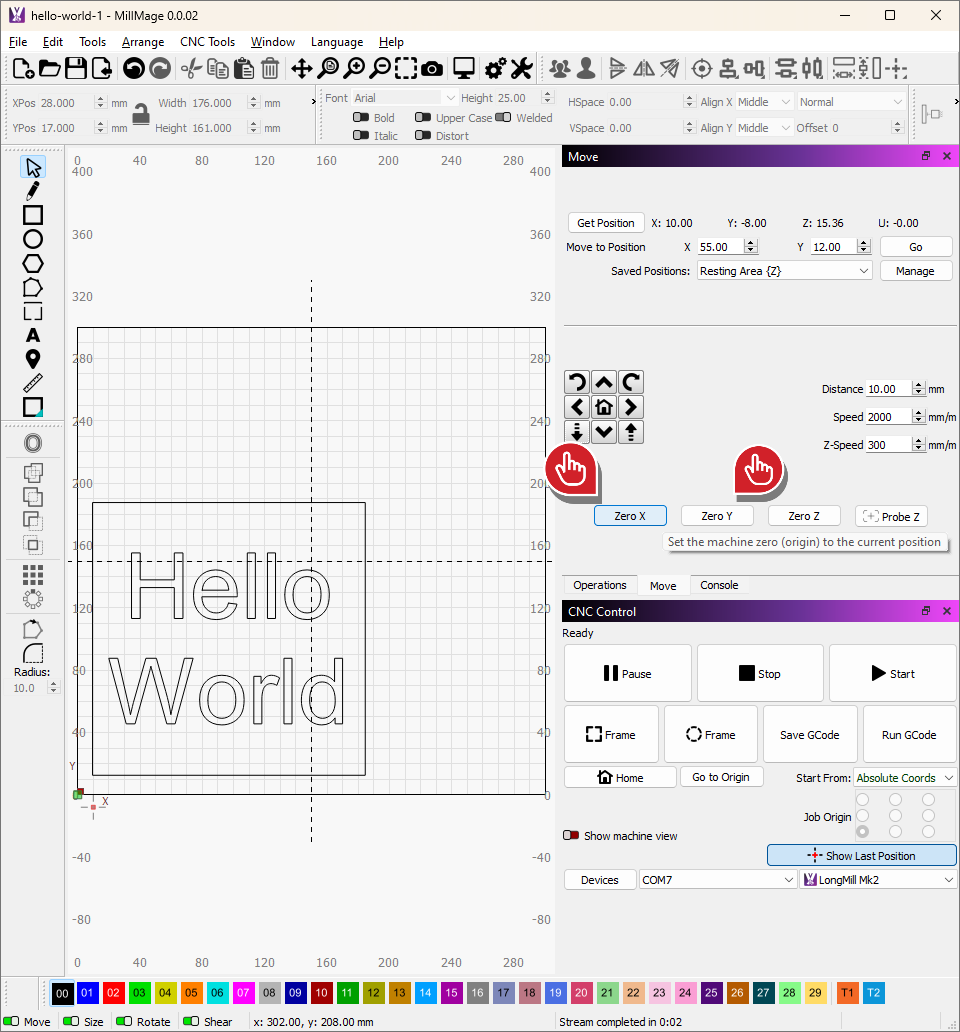Toggle the Bold text switch
960x1032 pixels.
click(x=361, y=118)
